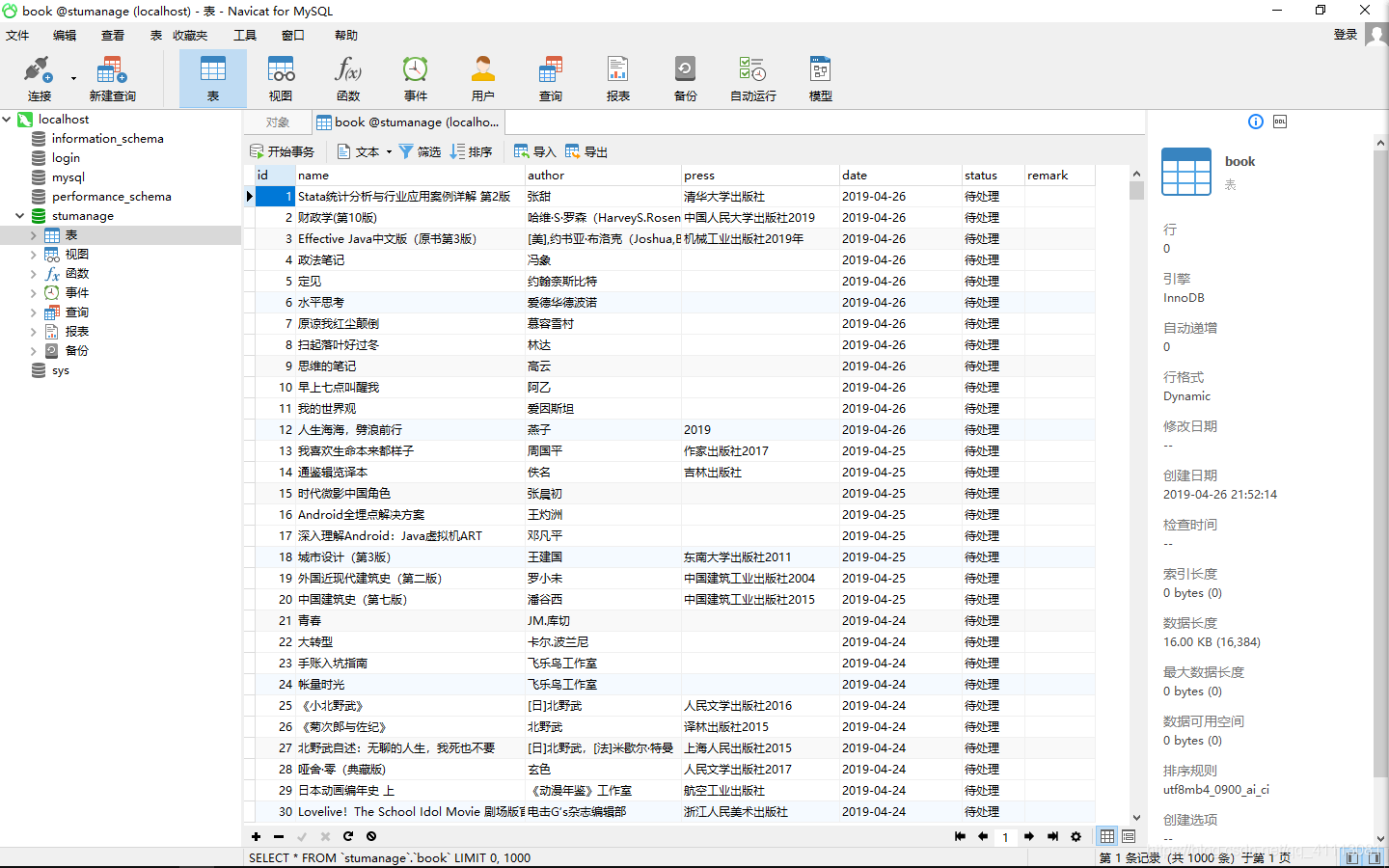Expand the 查询 node under stumanage
Viewport: 1389px width, 868px height.
(x=34, y=312)
